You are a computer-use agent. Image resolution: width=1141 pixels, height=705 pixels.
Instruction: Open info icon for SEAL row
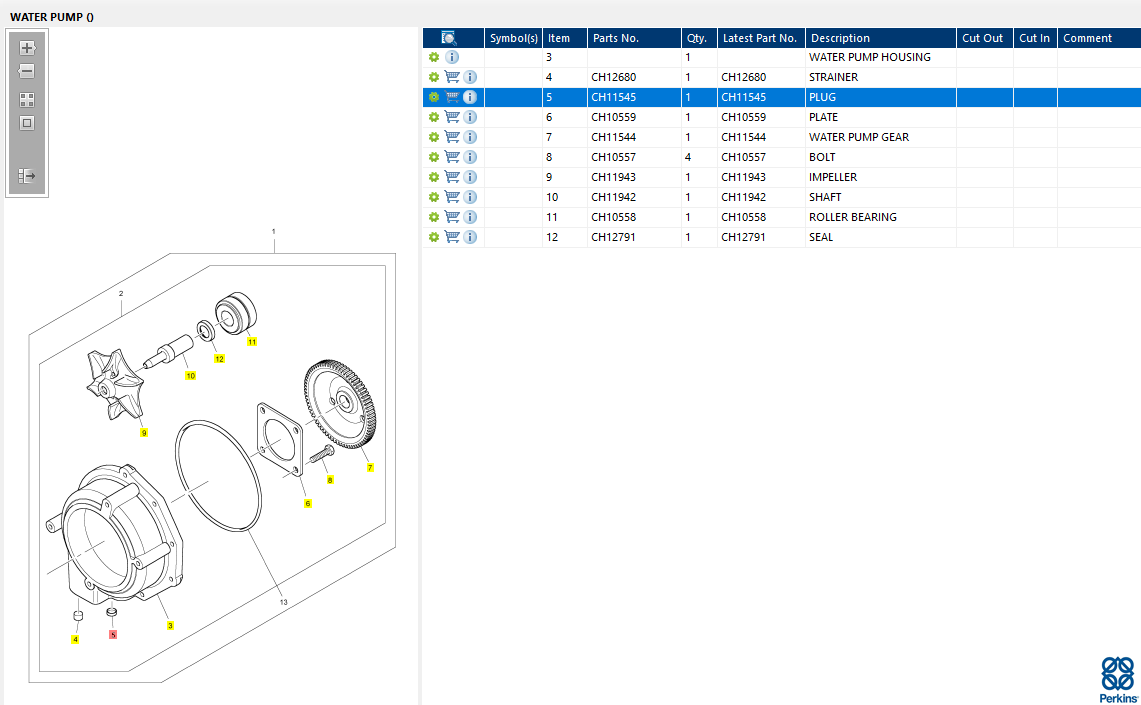coord(470,237)
